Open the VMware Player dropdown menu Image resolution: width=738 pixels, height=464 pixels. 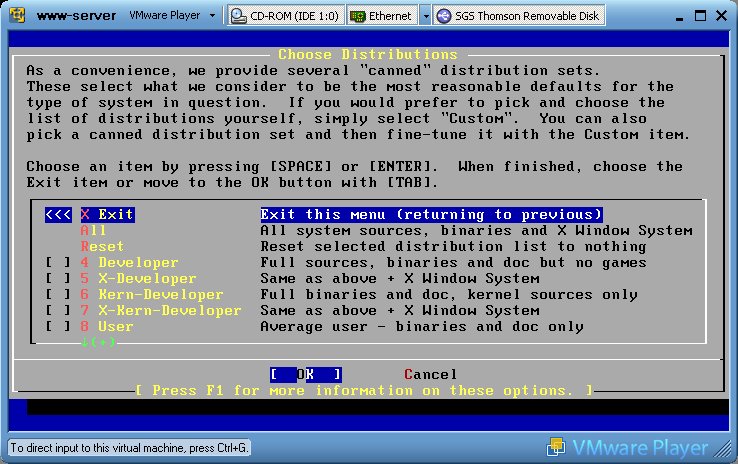(x=172, y=16)
